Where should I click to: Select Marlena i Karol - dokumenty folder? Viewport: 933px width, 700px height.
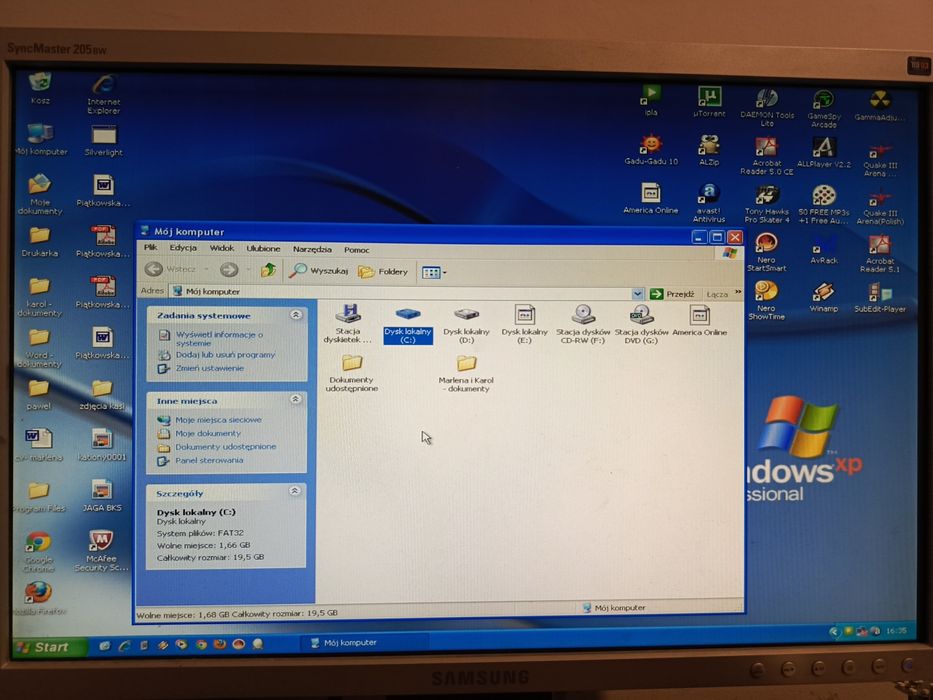466,373
